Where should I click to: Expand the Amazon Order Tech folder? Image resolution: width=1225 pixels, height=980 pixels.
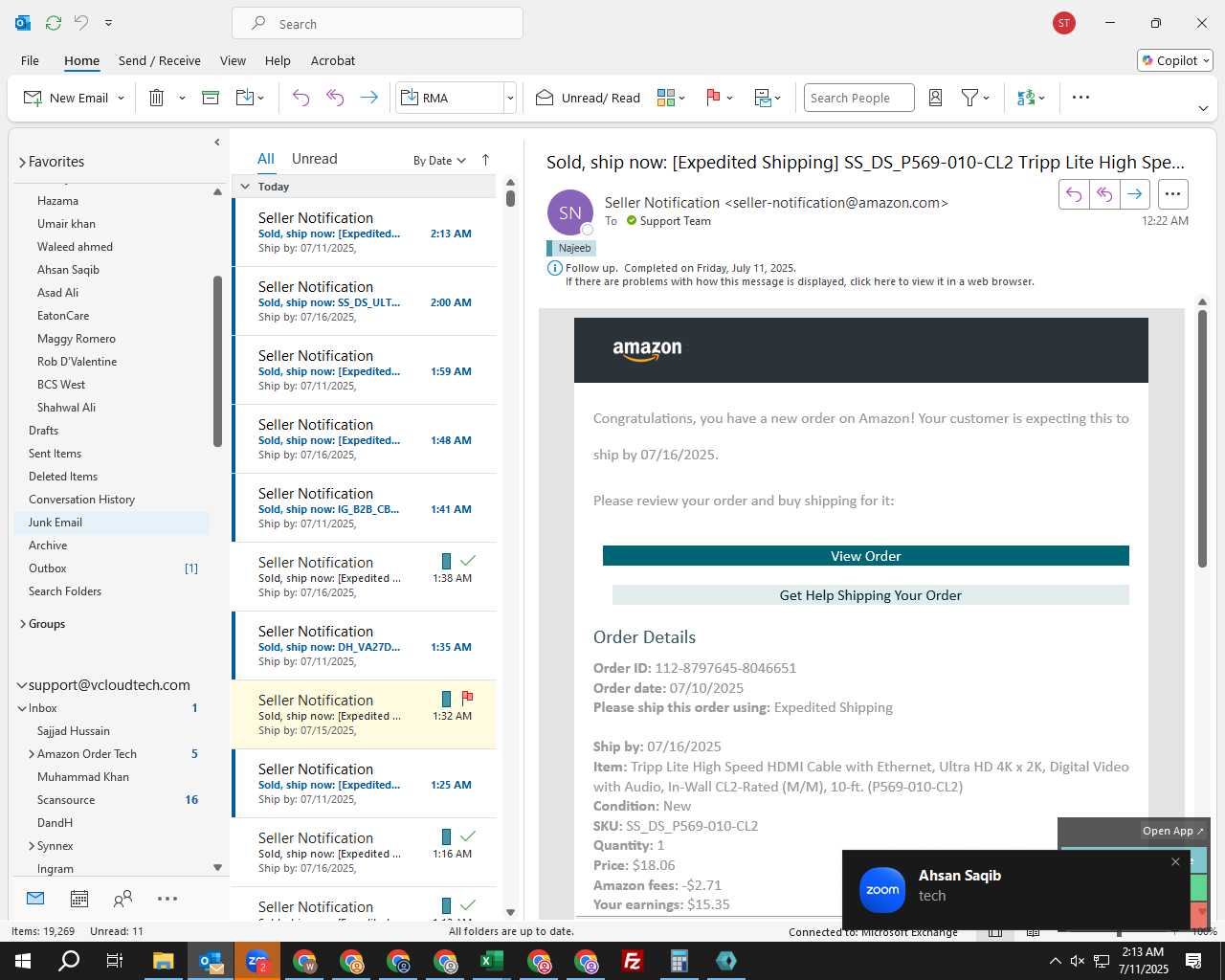click(x=32, y=754)
